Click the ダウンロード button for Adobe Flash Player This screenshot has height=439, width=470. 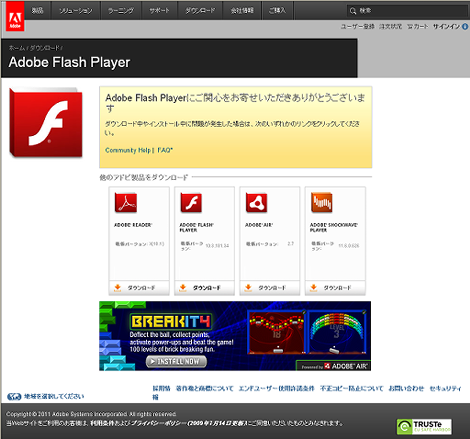204,288
